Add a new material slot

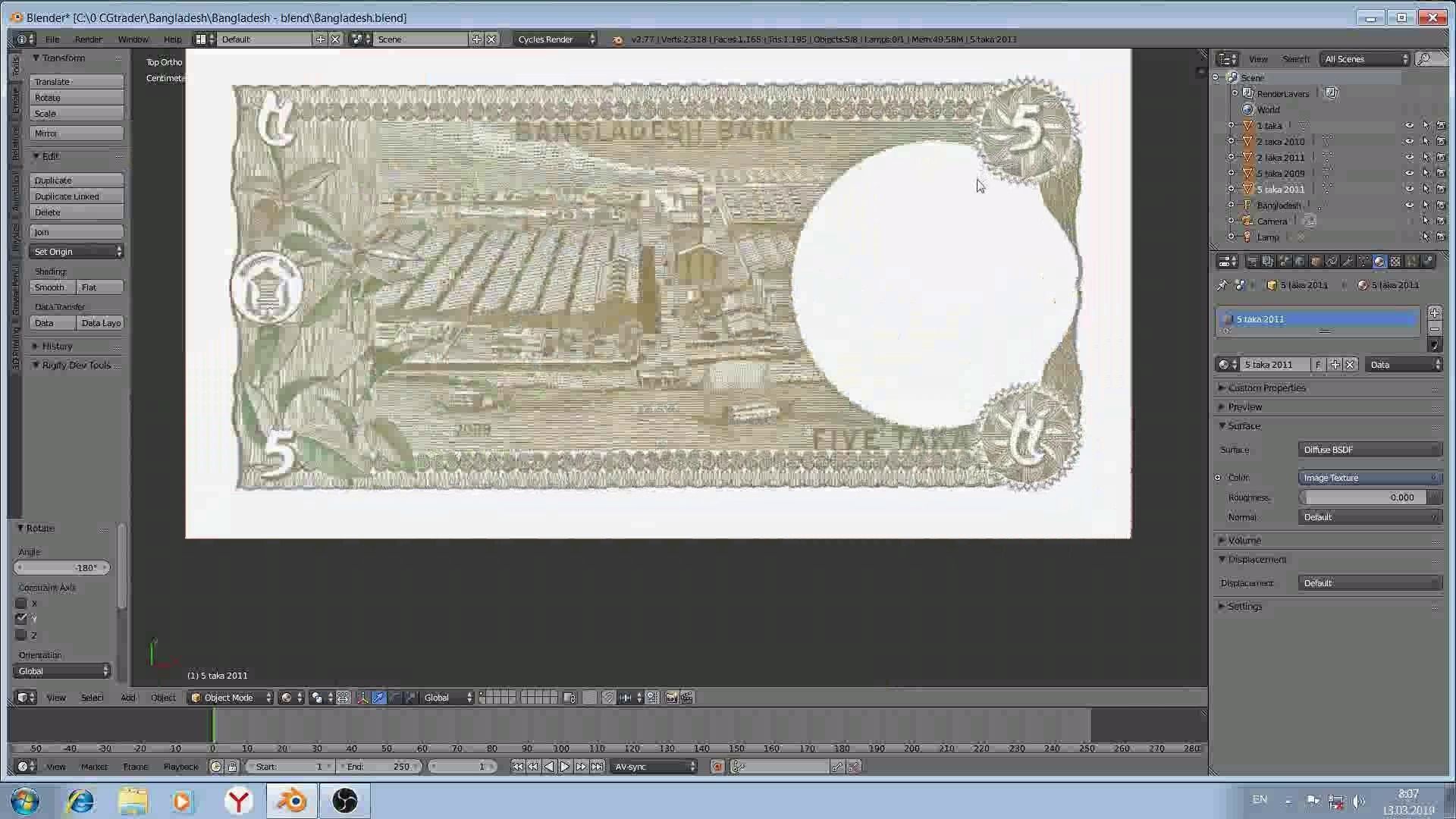click(1434, 312)
